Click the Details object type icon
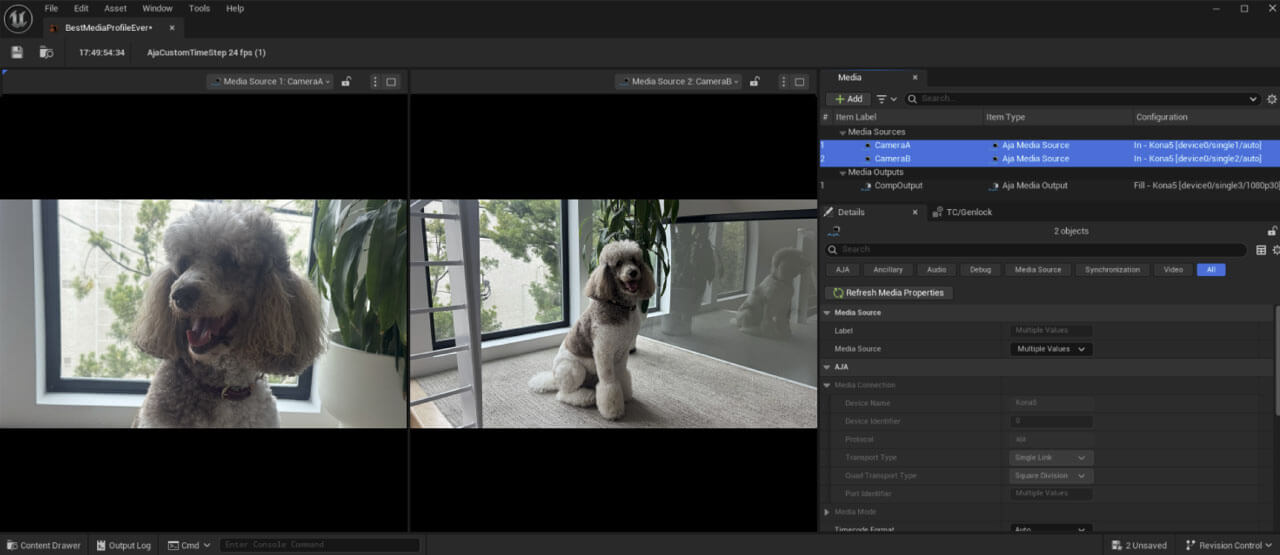Image resolution: width=1280 pixels, height=555 pixels. pos(834,232)
